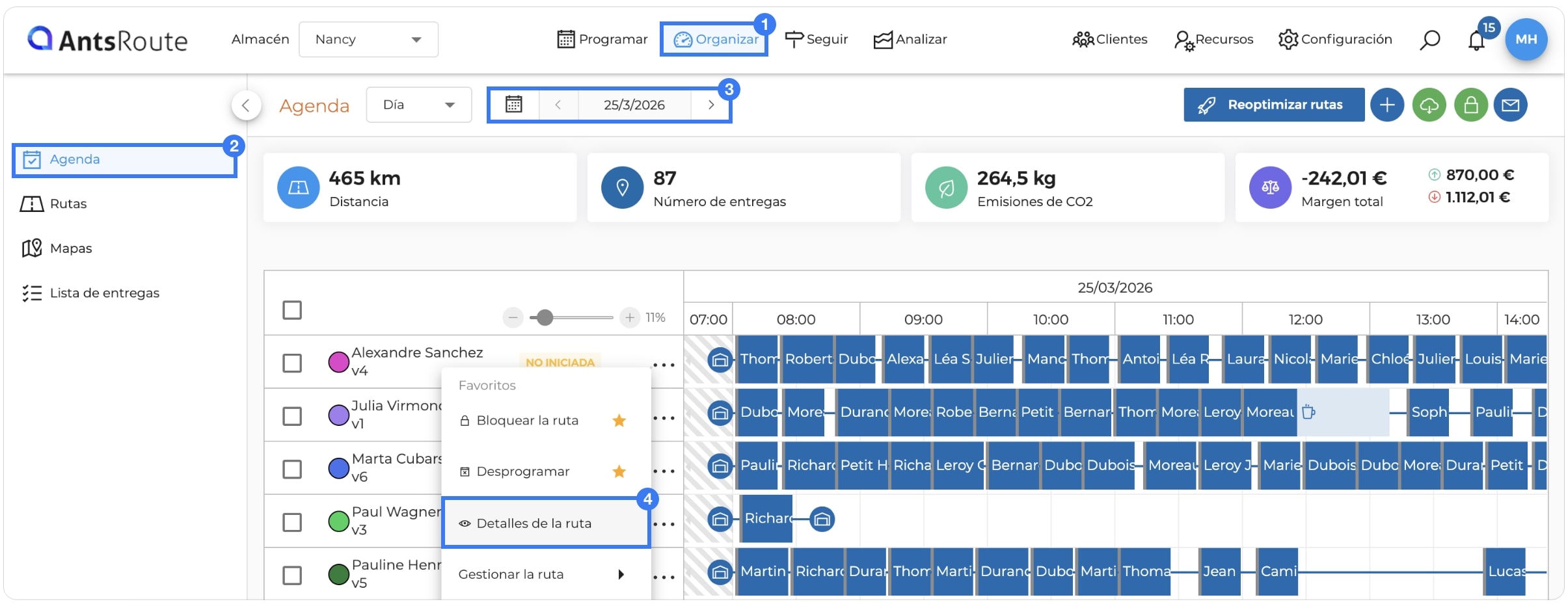Image resolution: width=1568 pixels, height=606 pixels.
Task: Toggle favorite star for Bloquear la ruta
Action: click(619, 421)
